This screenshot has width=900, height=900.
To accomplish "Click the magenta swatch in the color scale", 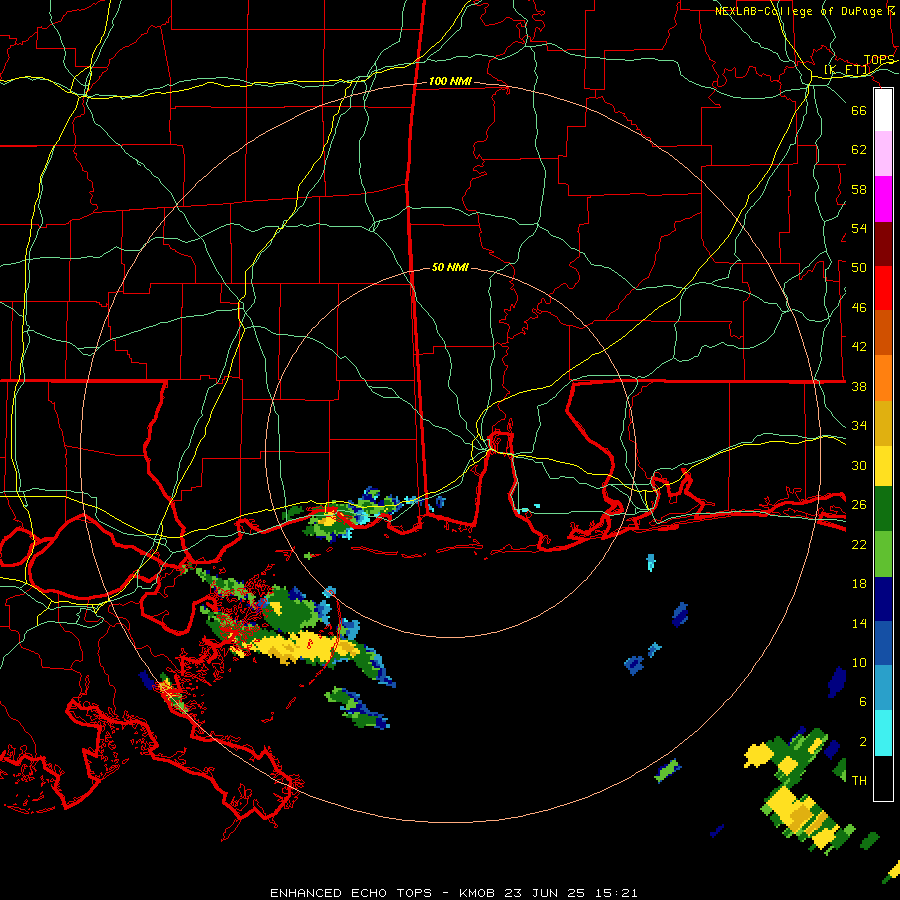I will 883,199.
